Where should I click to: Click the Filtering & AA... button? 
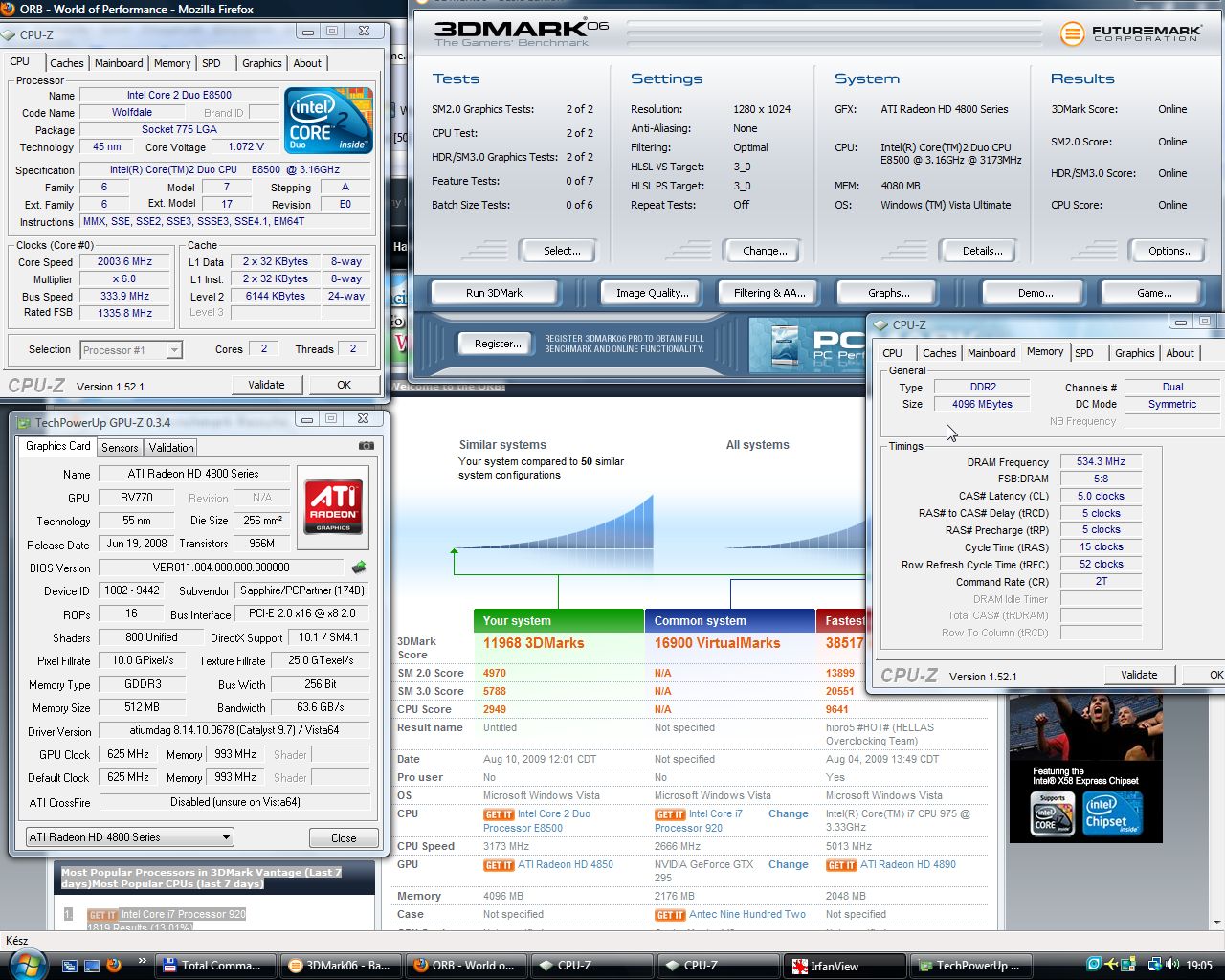click(x=769, y=293)
